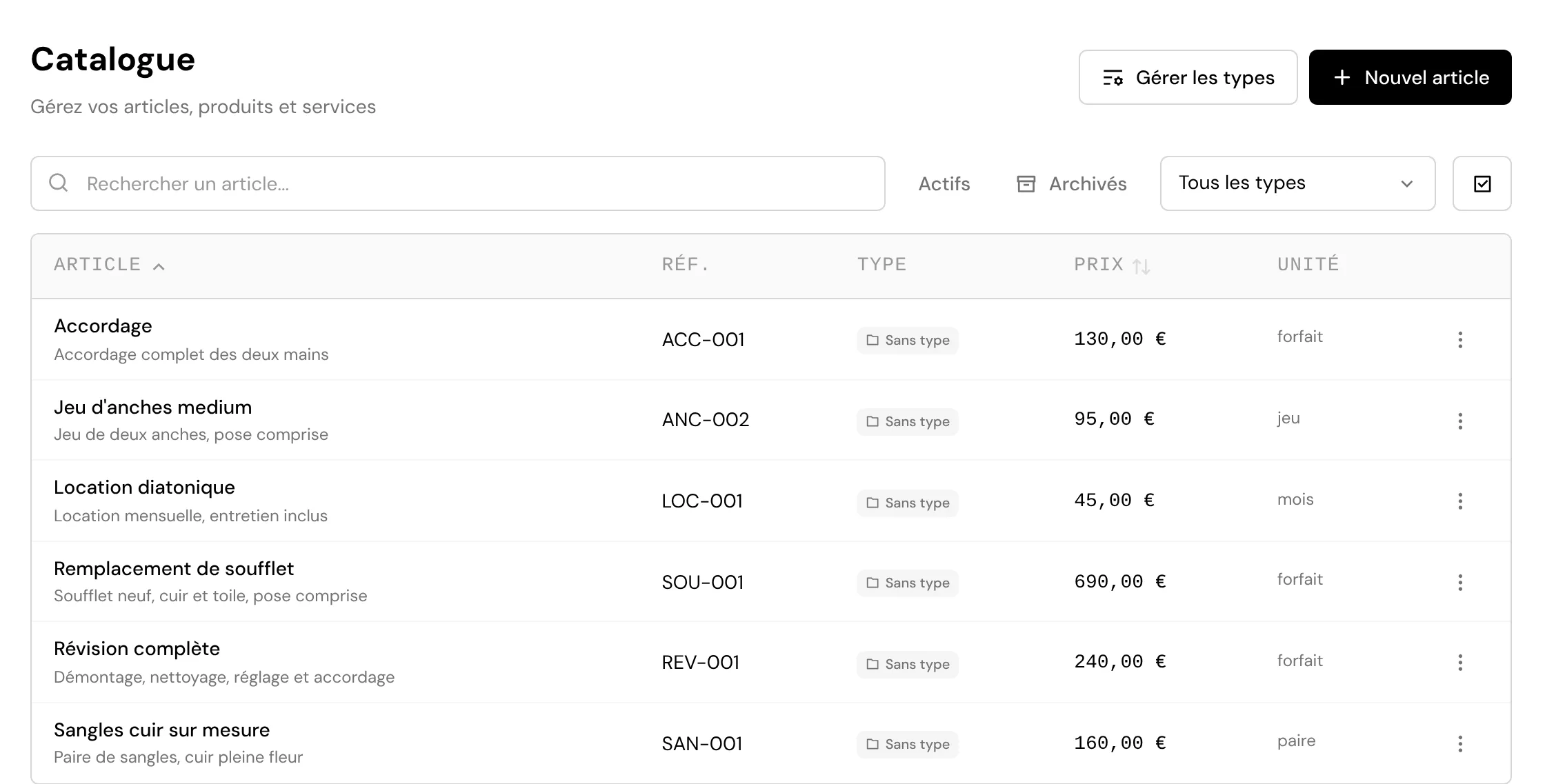
Task: Click reference SAN-001
Action: tap(701, 743)
